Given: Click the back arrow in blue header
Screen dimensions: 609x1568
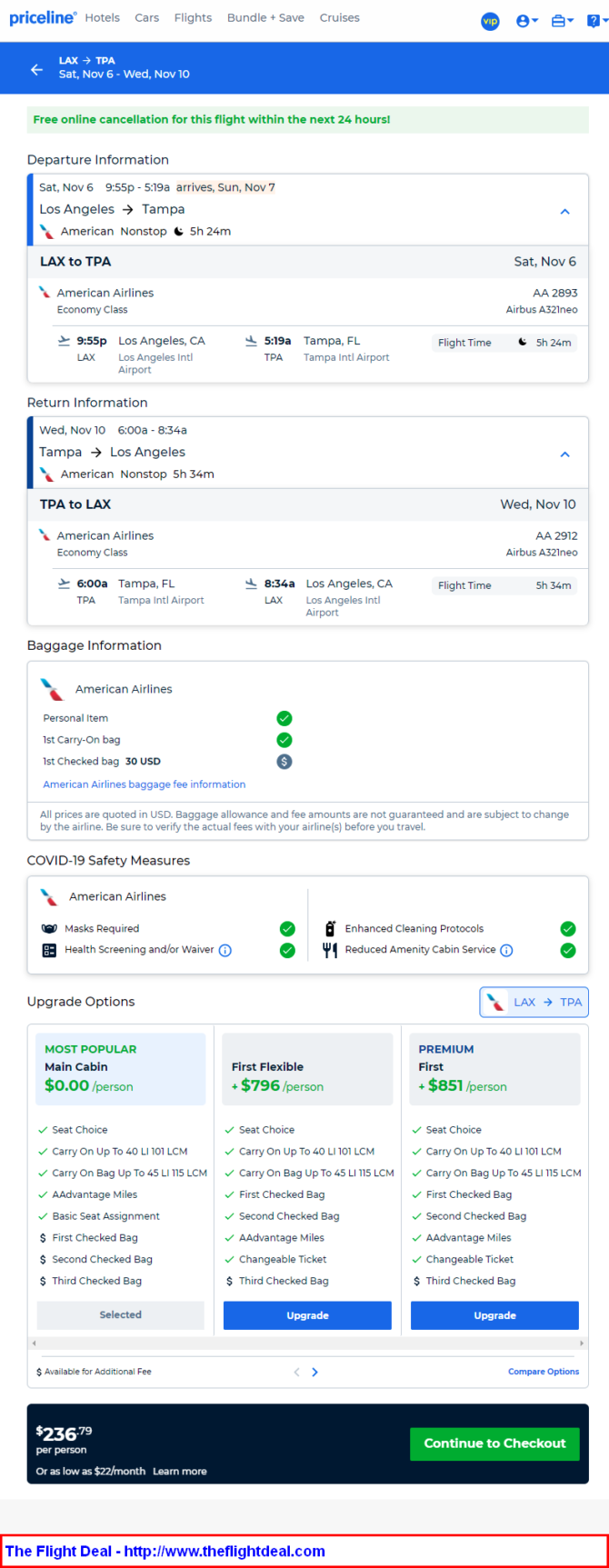Looking at the screenshot, I should click(36, 69).
